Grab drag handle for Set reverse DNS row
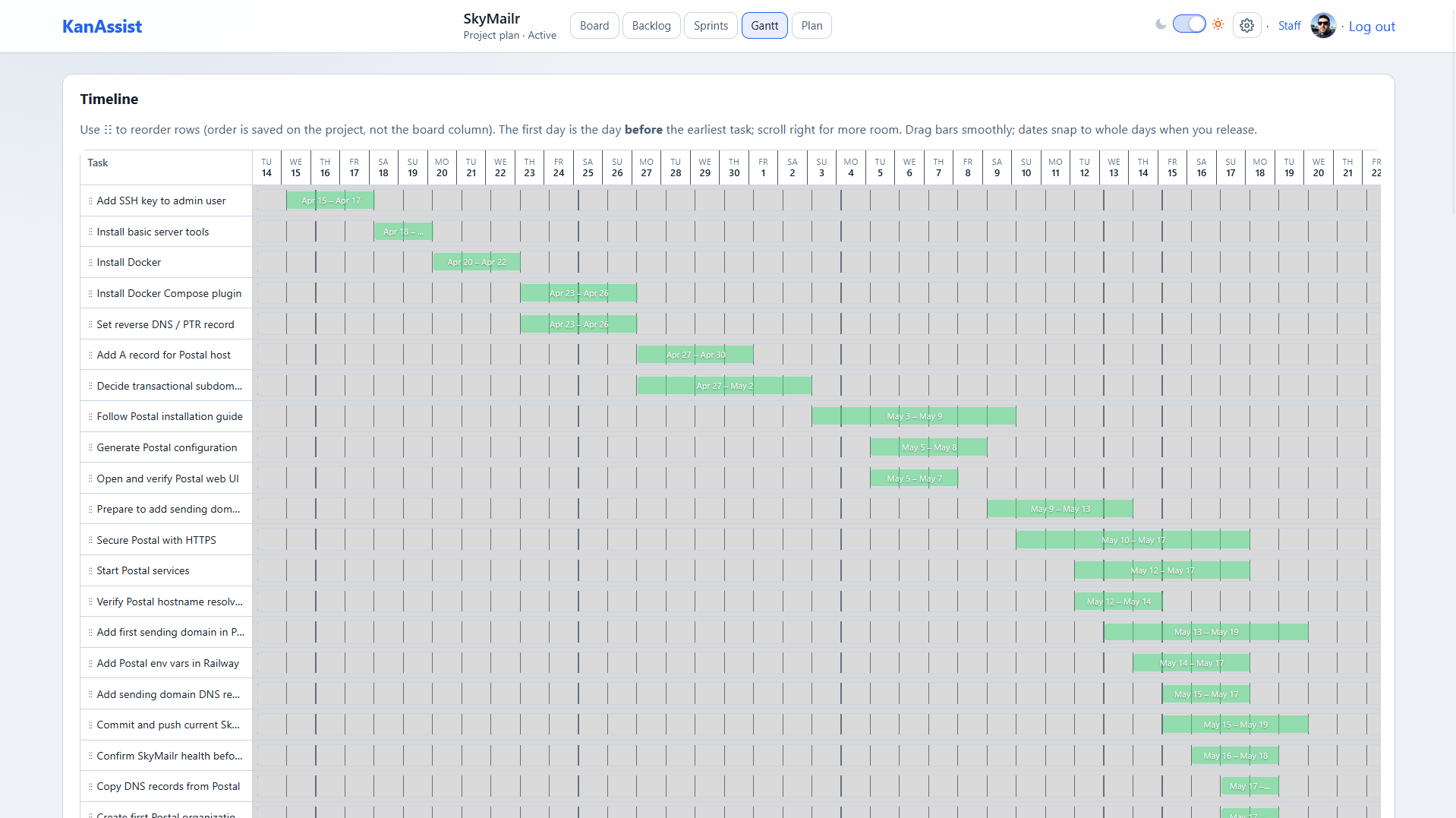Screen dimensions: 1456x818 coord(90,325)
